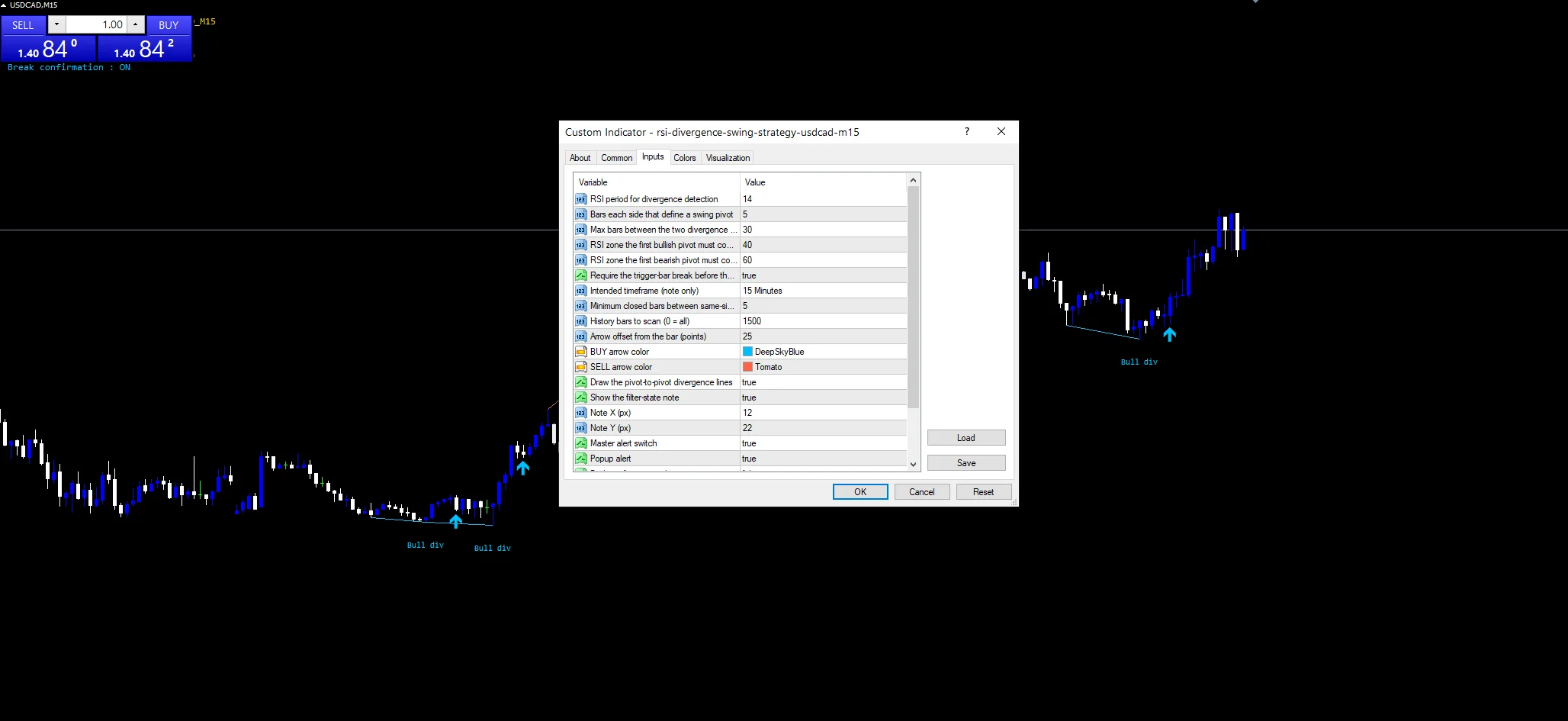The height and width of the screenshot is (721, 1568).
Task: Click the lowest blue Bull div arrow, bottom-left chart
Action: click(x=455, y=521)
